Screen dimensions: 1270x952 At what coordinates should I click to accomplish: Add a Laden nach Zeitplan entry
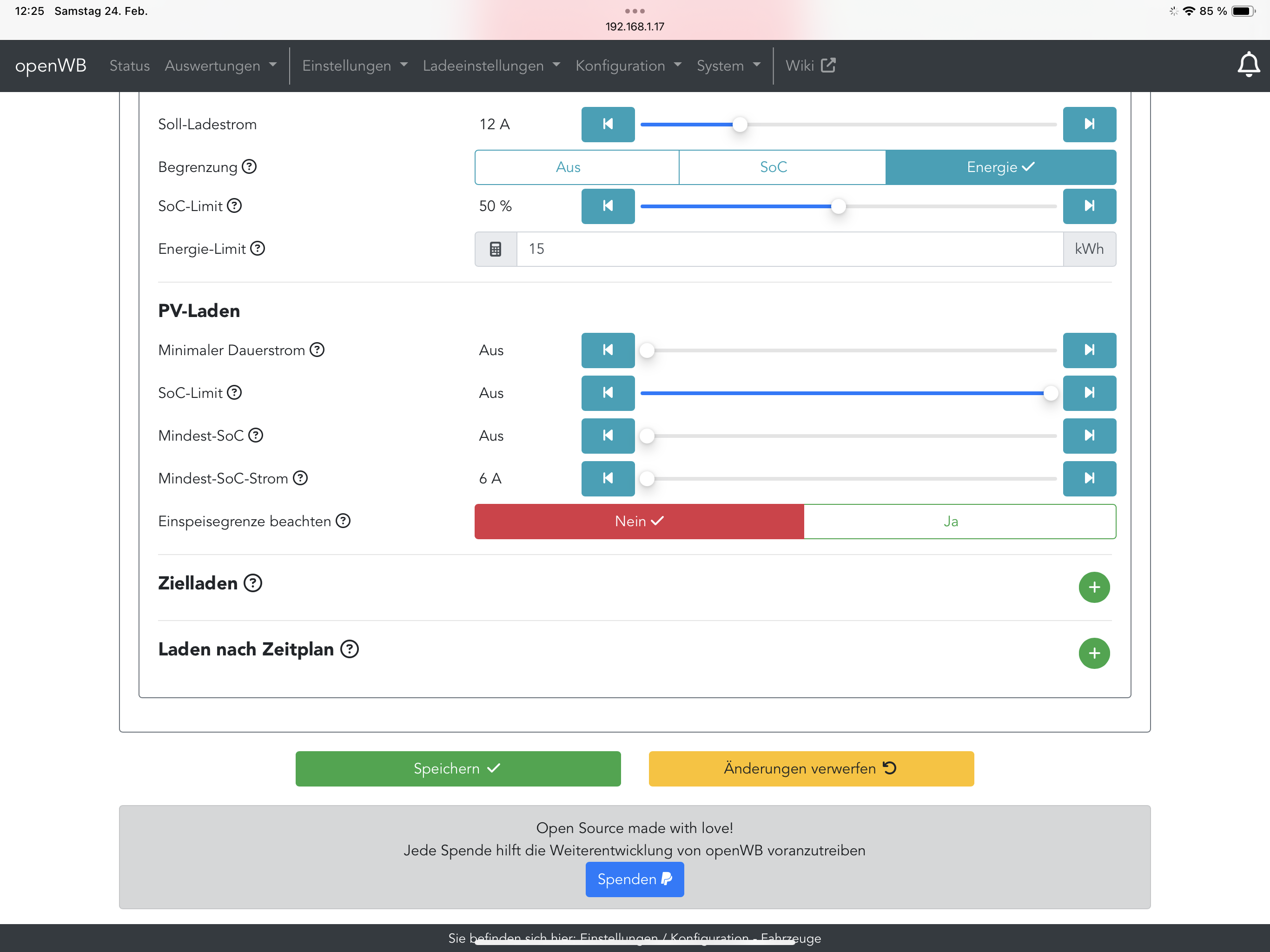point(1094,653)
